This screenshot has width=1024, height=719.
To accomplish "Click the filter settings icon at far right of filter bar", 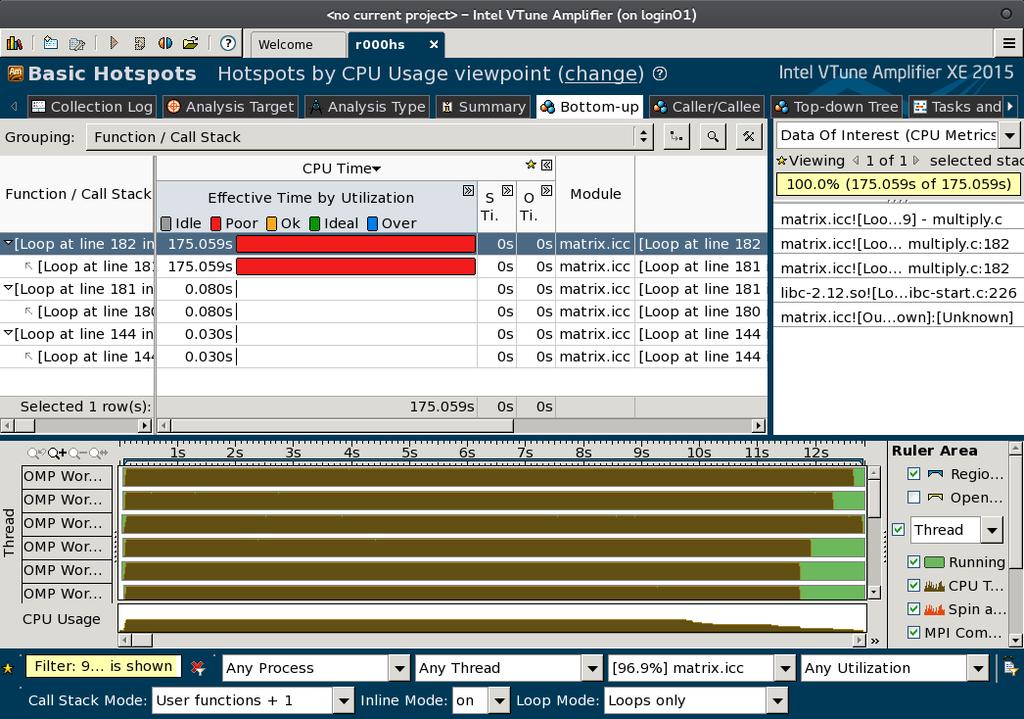I will (x=1010, y=667).
